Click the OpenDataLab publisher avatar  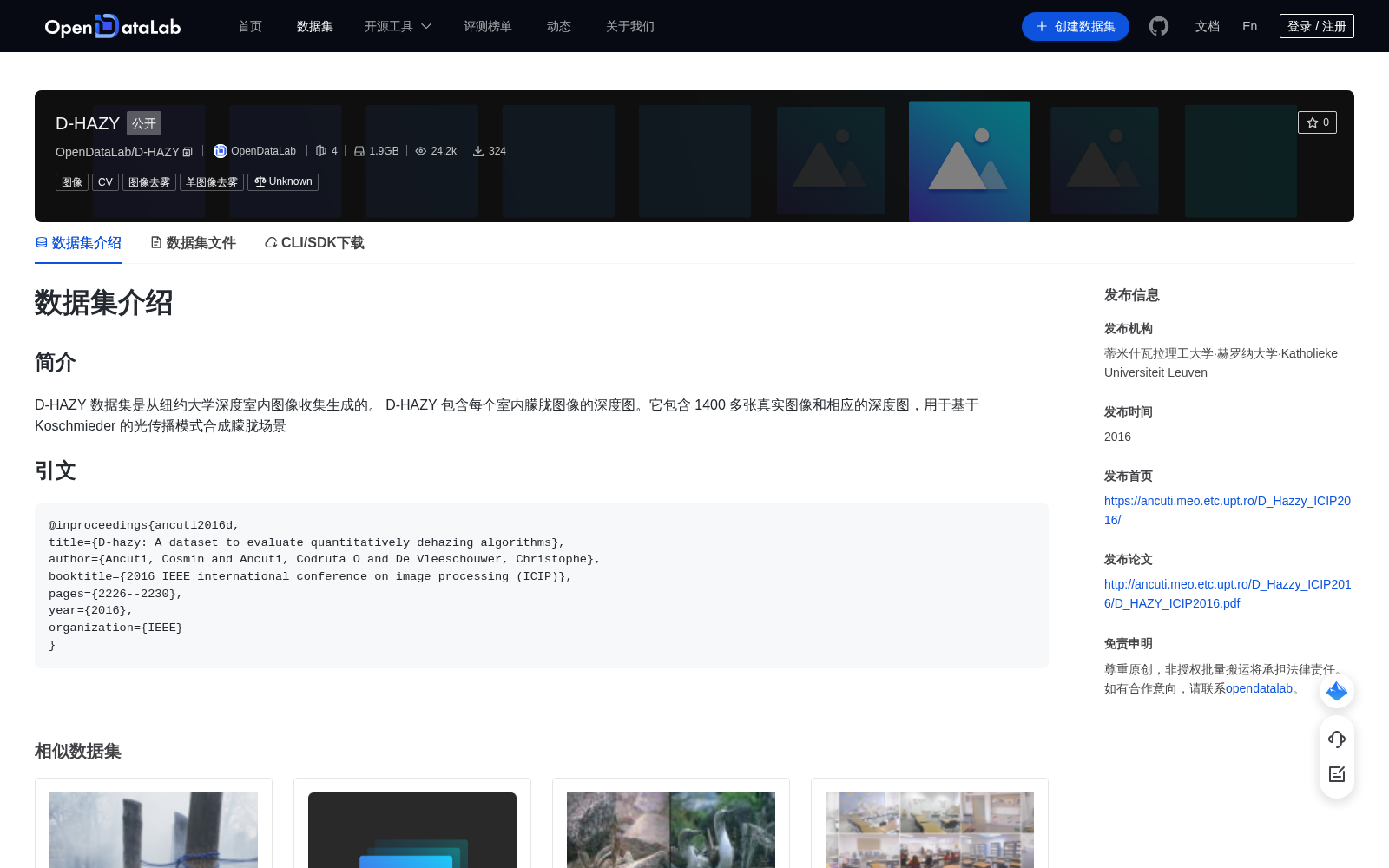pos(221,151)
